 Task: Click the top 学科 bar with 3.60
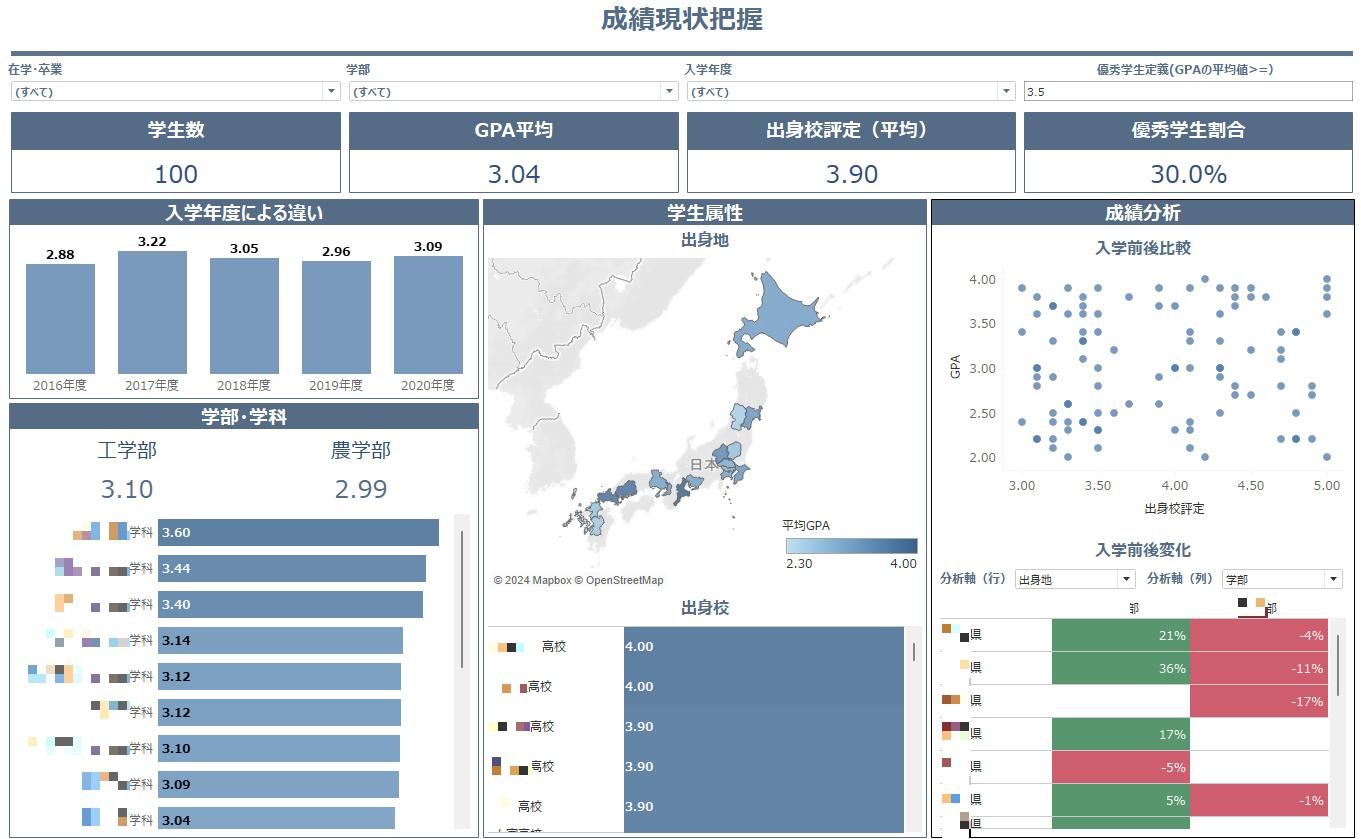click(x=298, y=533)
